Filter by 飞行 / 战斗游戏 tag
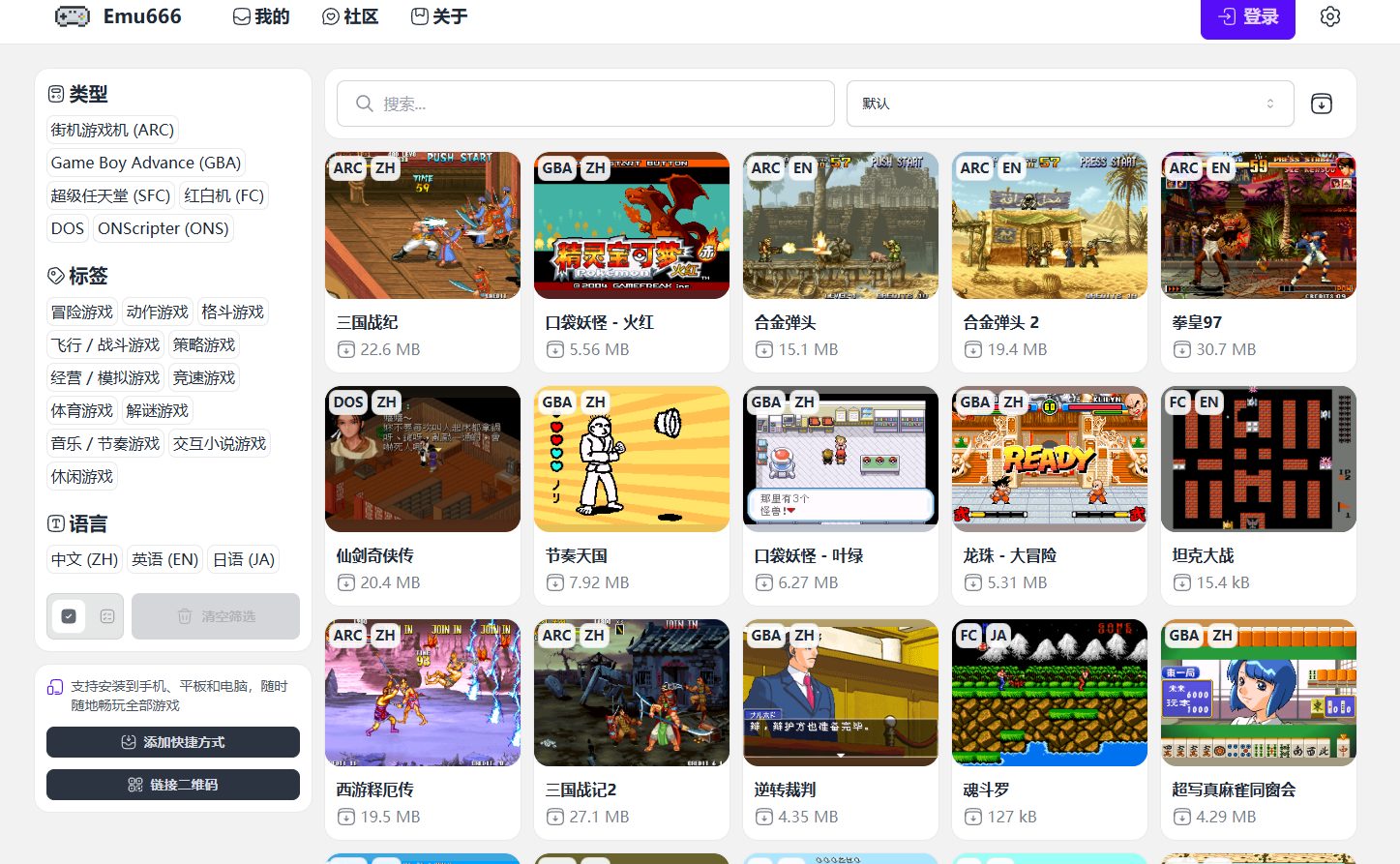Image resolution: width=1400 pixels, height=864 pixels. coord(105,344)
